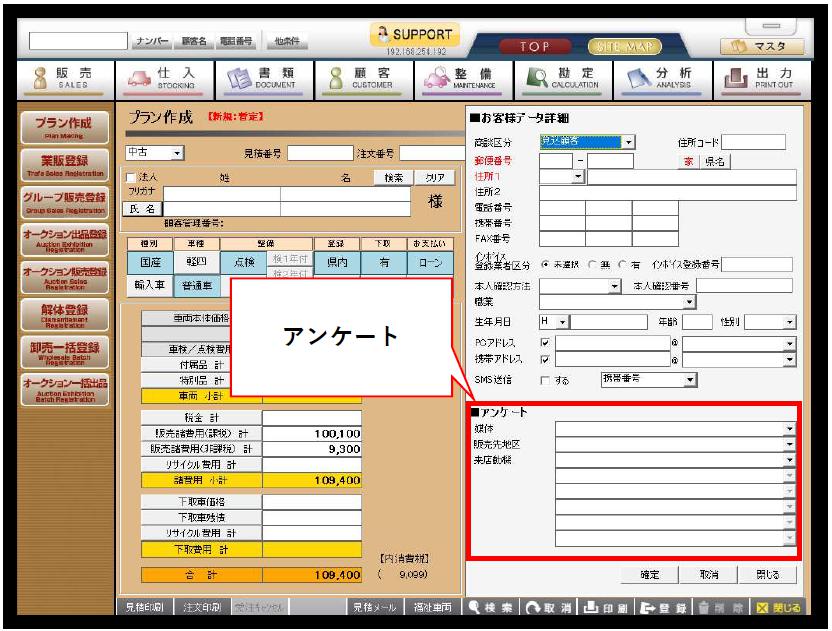The width and height of the screenshot is (832, 631).
Task: Open グループ販売登録 in the sidebar
Action: (x=64, y=203)
